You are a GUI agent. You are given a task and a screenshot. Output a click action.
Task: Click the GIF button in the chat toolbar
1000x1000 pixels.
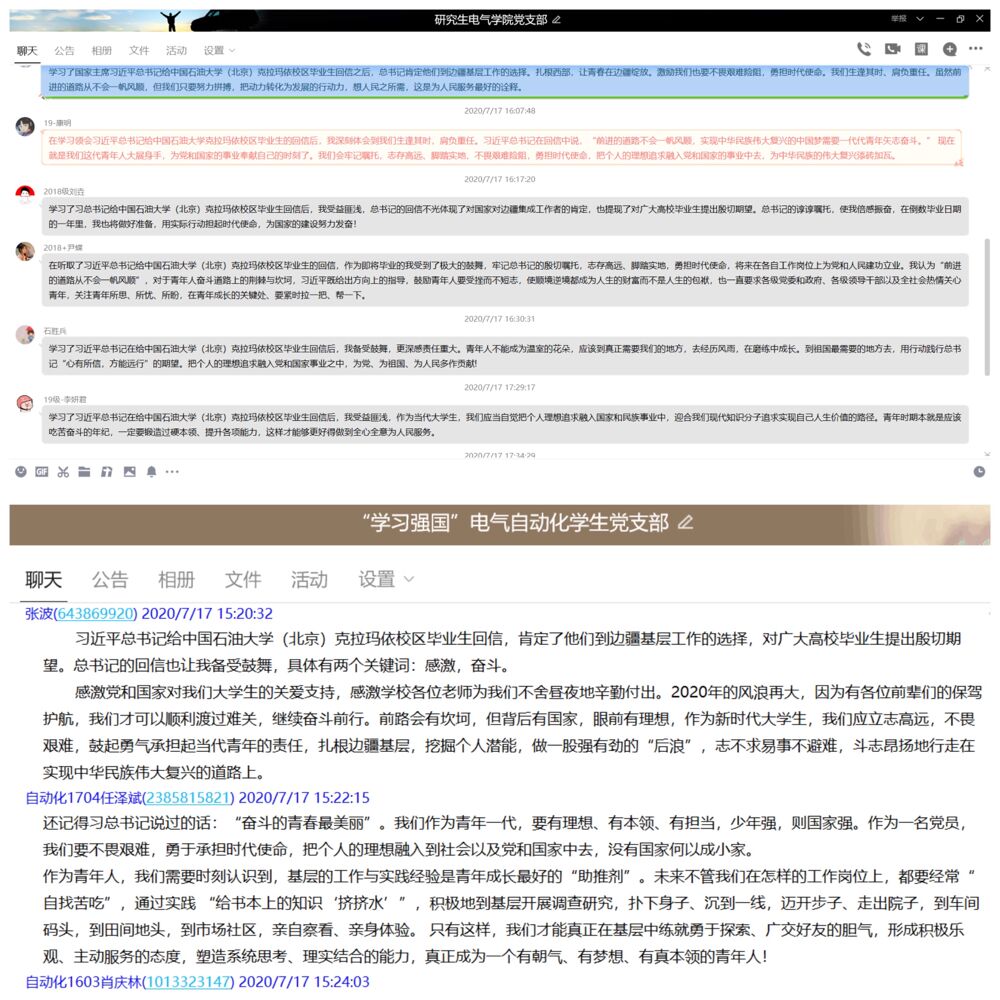point(42,471)
